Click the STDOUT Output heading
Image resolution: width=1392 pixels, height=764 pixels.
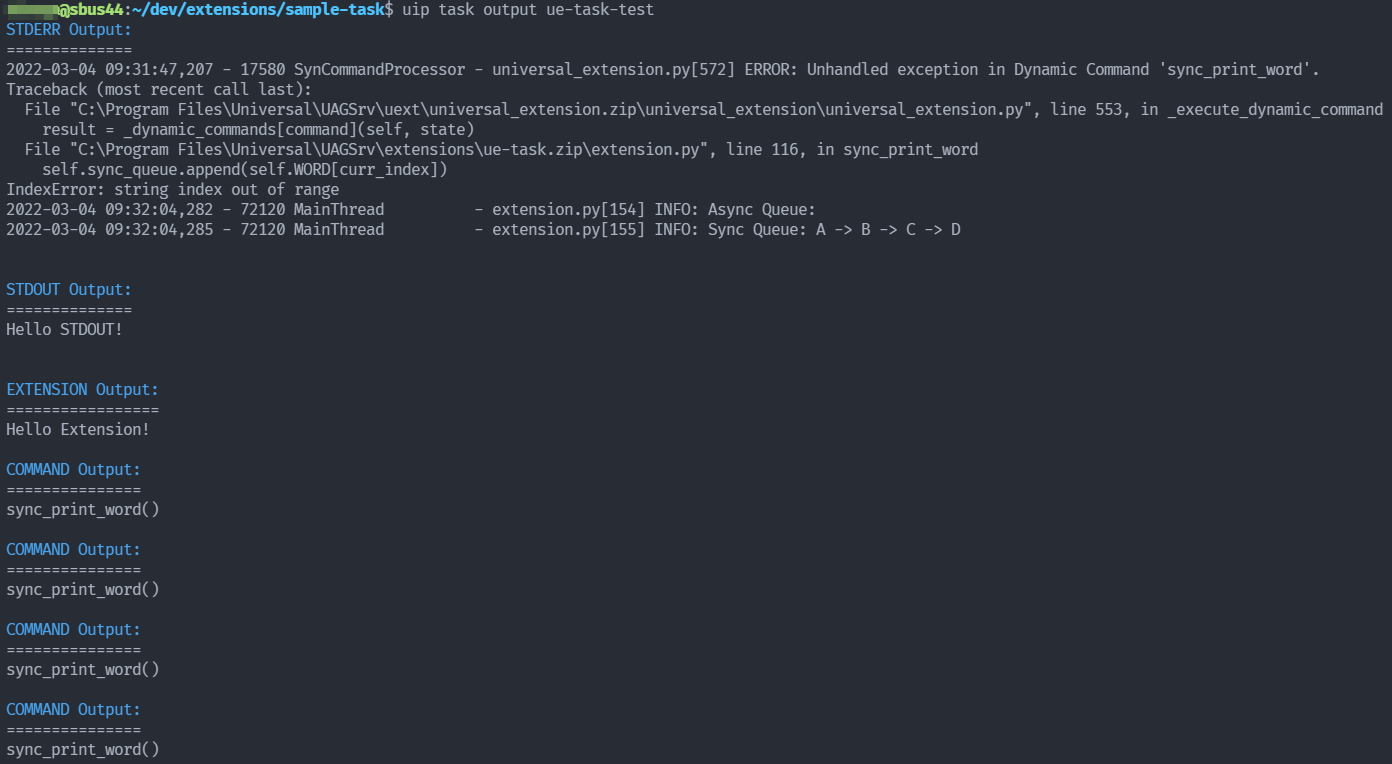coord(69,289)
